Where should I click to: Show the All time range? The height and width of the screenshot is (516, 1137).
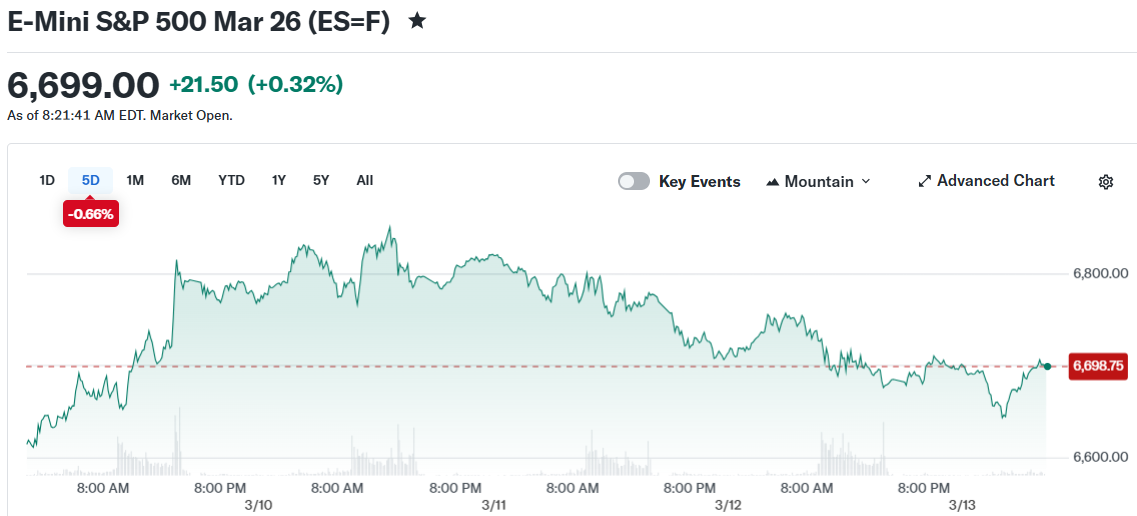point(365,180)
